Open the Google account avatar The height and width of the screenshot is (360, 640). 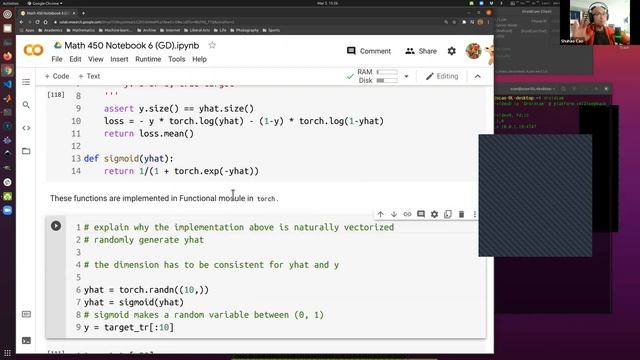pos(473,51)
